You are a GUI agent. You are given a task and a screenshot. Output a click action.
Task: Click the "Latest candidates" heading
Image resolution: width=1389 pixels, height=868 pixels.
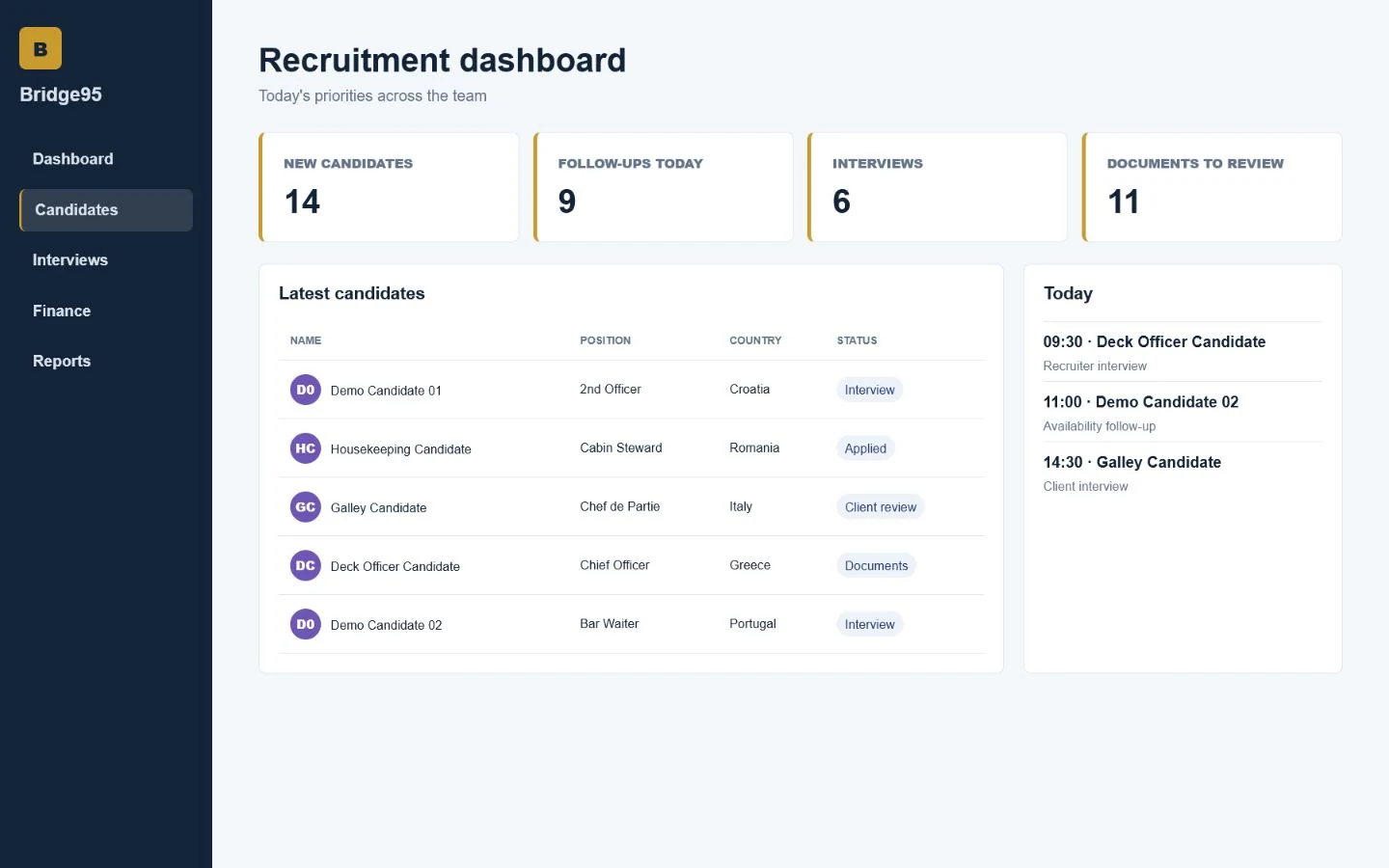point(352,293)
